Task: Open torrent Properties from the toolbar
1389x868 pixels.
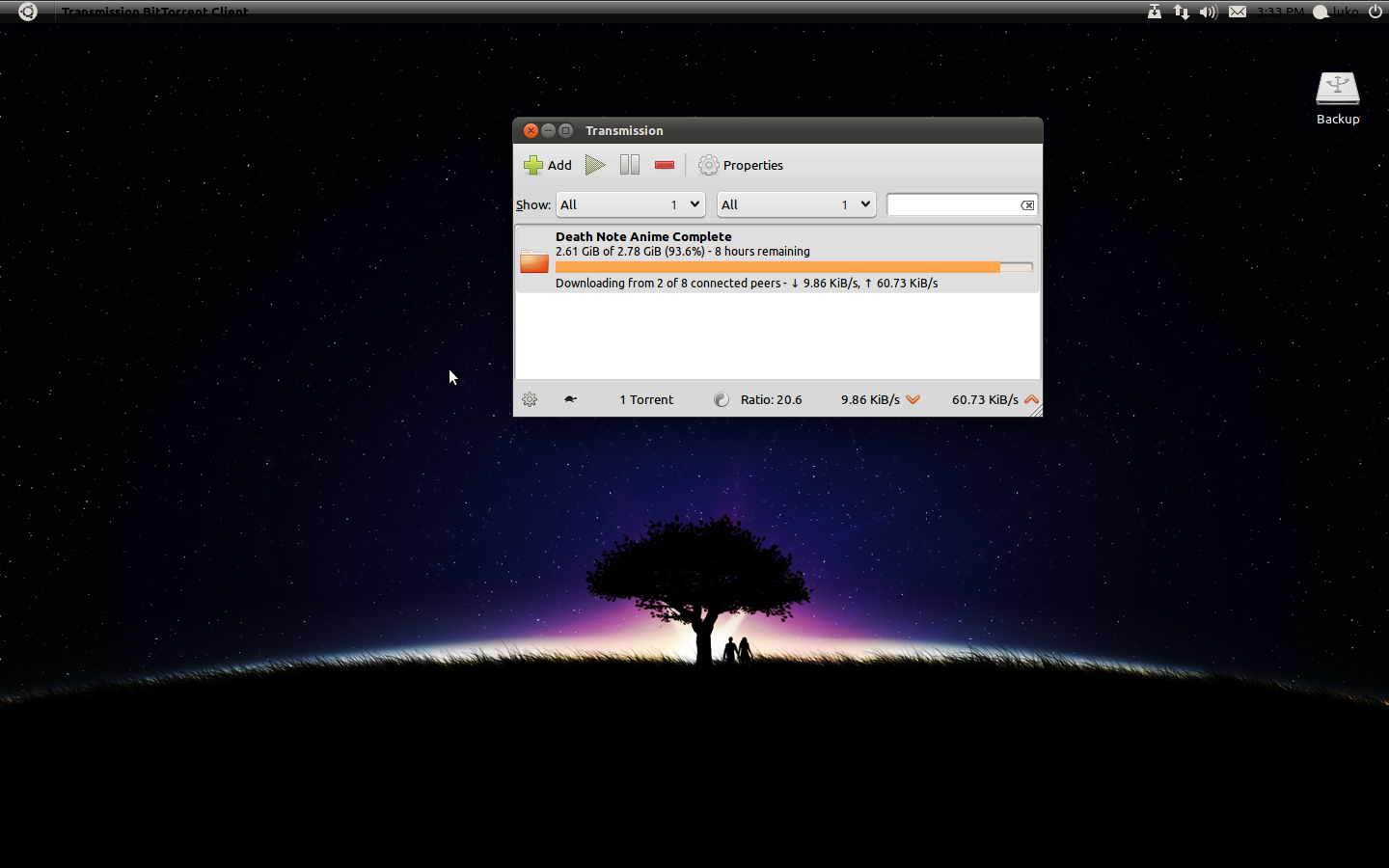Action: coord(741,165)
